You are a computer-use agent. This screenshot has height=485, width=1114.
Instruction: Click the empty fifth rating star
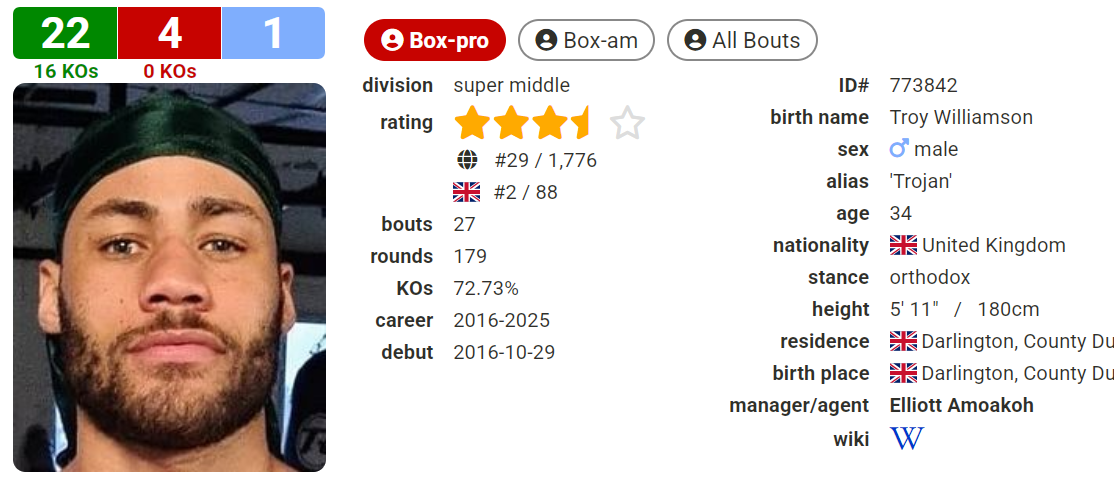[627, 123]
